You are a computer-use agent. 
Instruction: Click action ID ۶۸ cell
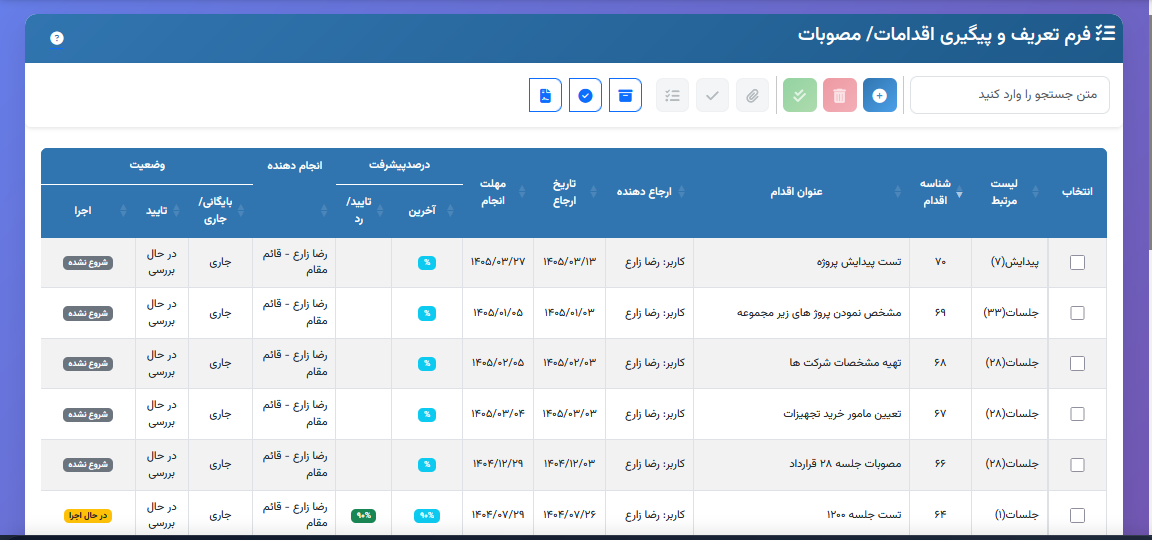click(940, 364)
